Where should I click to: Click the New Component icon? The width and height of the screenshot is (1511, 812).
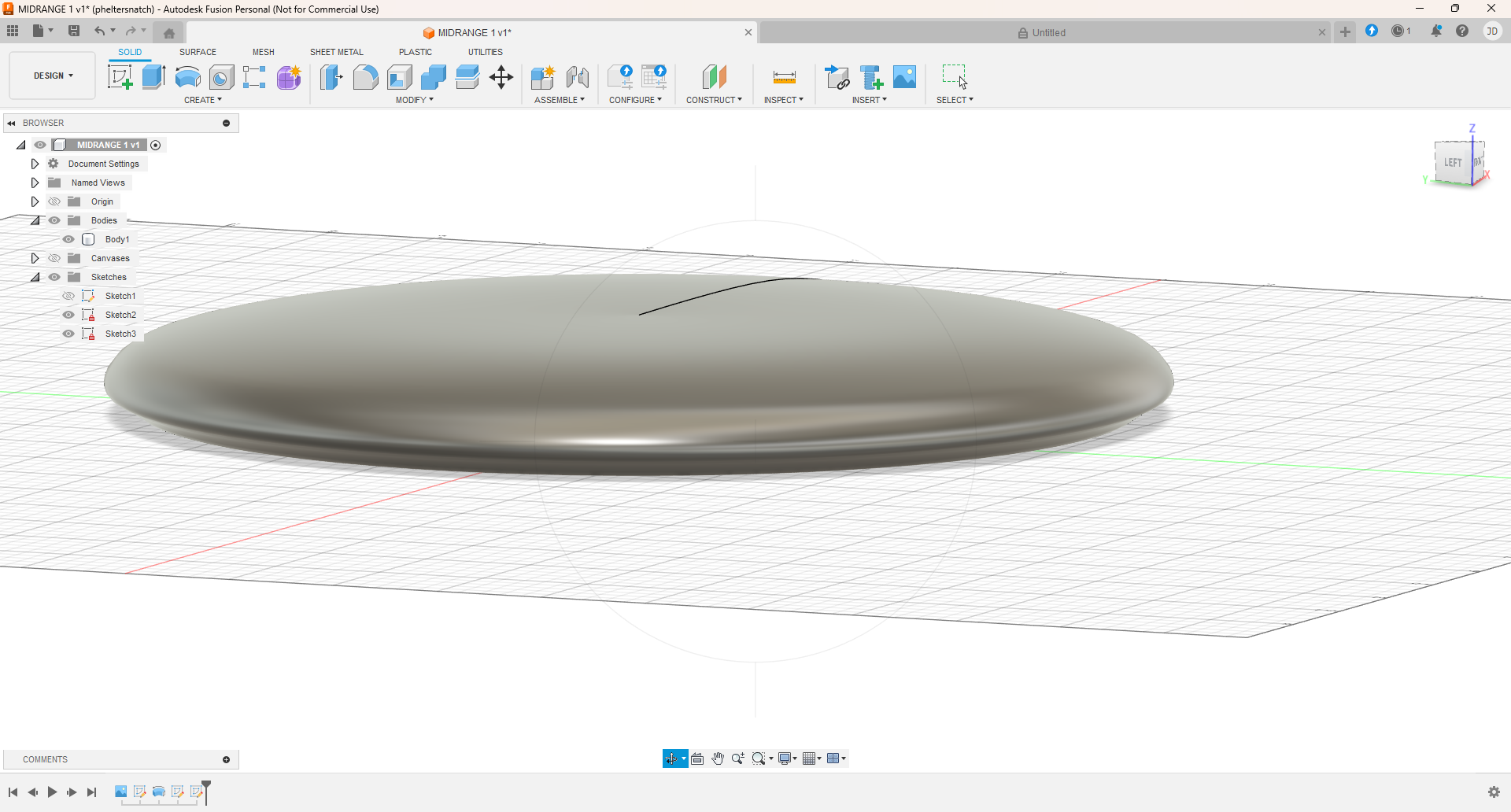pos(543,77)
